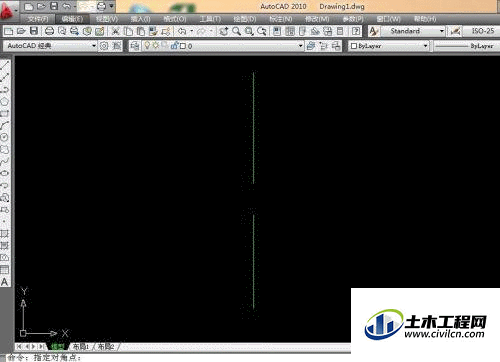Screen dimensions: 500x362
Task: Click the Make Object's Layer Current icon
Action: 311,46
